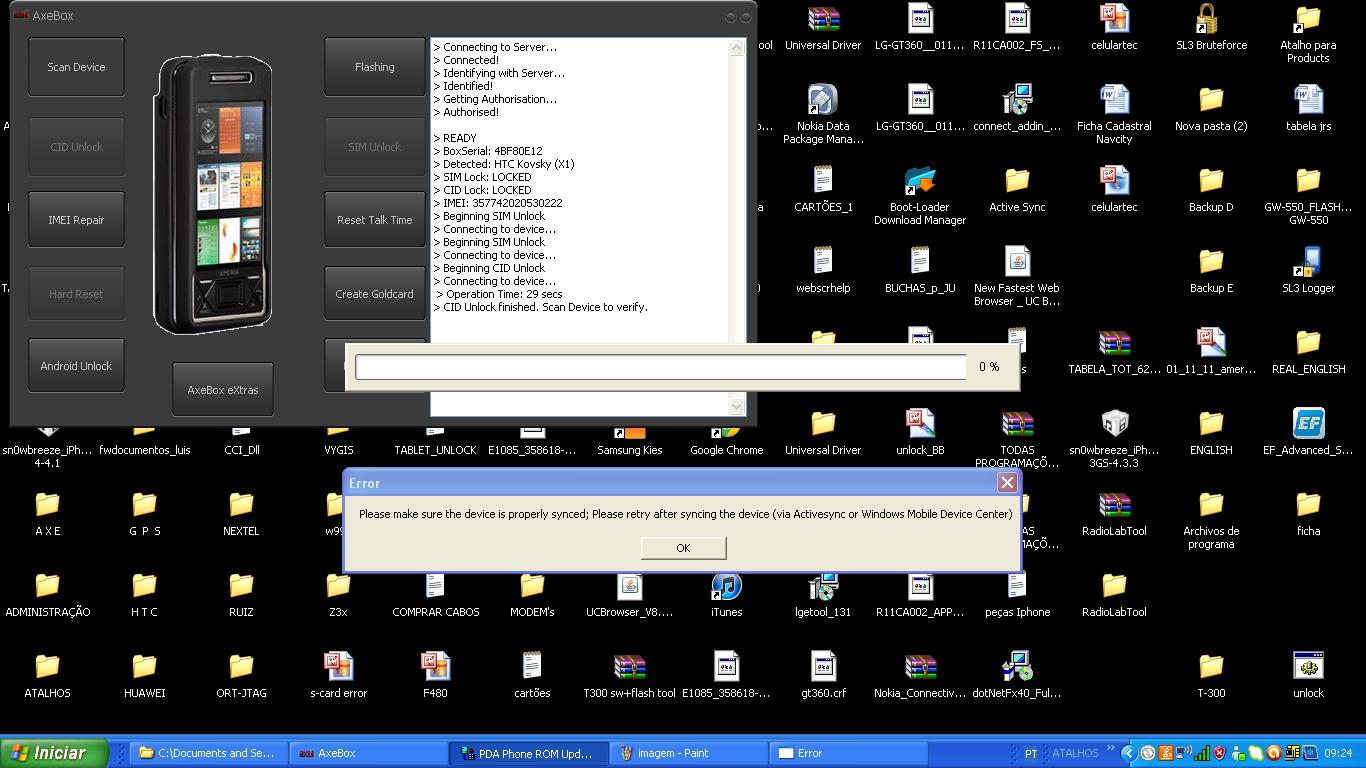Open AxeBox eXtras
Image resolution: width=1366 pixels, height=768 pixels.
[x=222, y=390]
